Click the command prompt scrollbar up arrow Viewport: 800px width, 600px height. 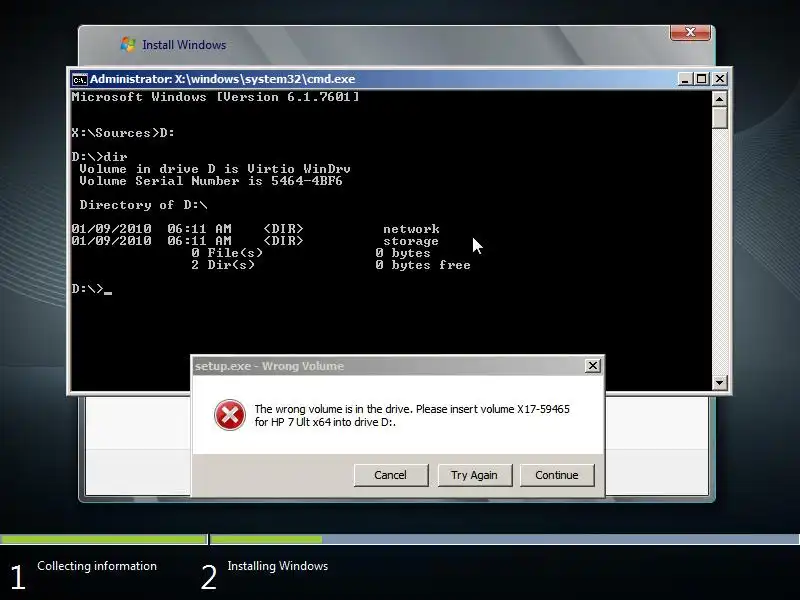719,98
